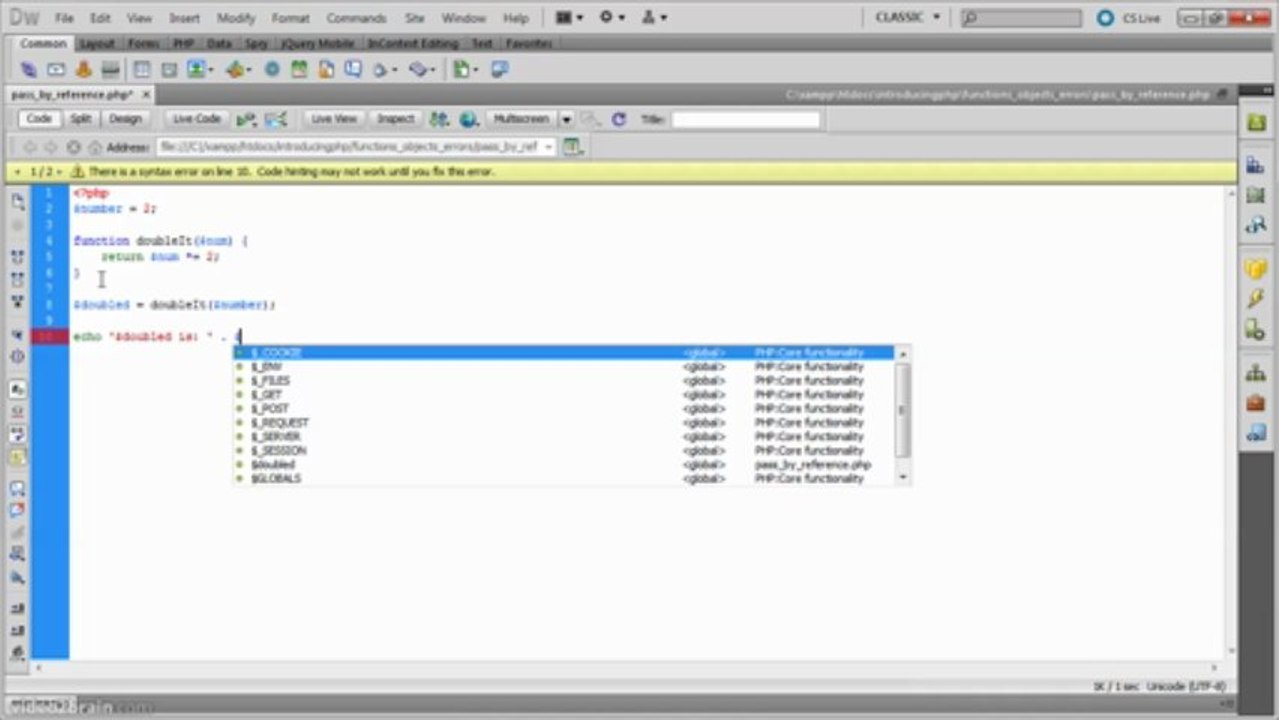Click the Multiscreen button
The width and height of the screenshot is (1279, 720).
pyautogui.click(x=521, y=119)
